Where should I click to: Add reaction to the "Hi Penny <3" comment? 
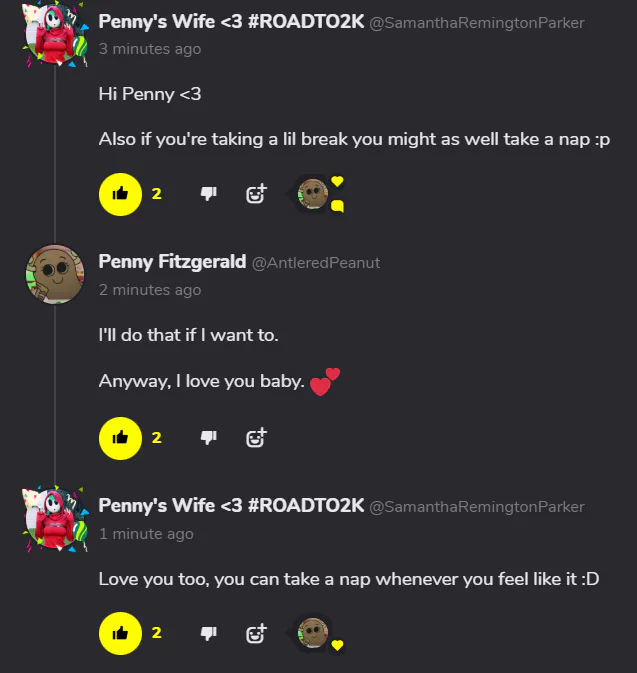pos(256,194)
